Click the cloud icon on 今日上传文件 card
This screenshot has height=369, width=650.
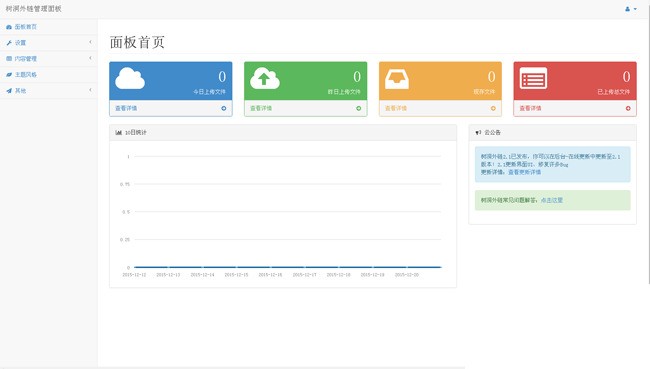[x=130, y=78]
